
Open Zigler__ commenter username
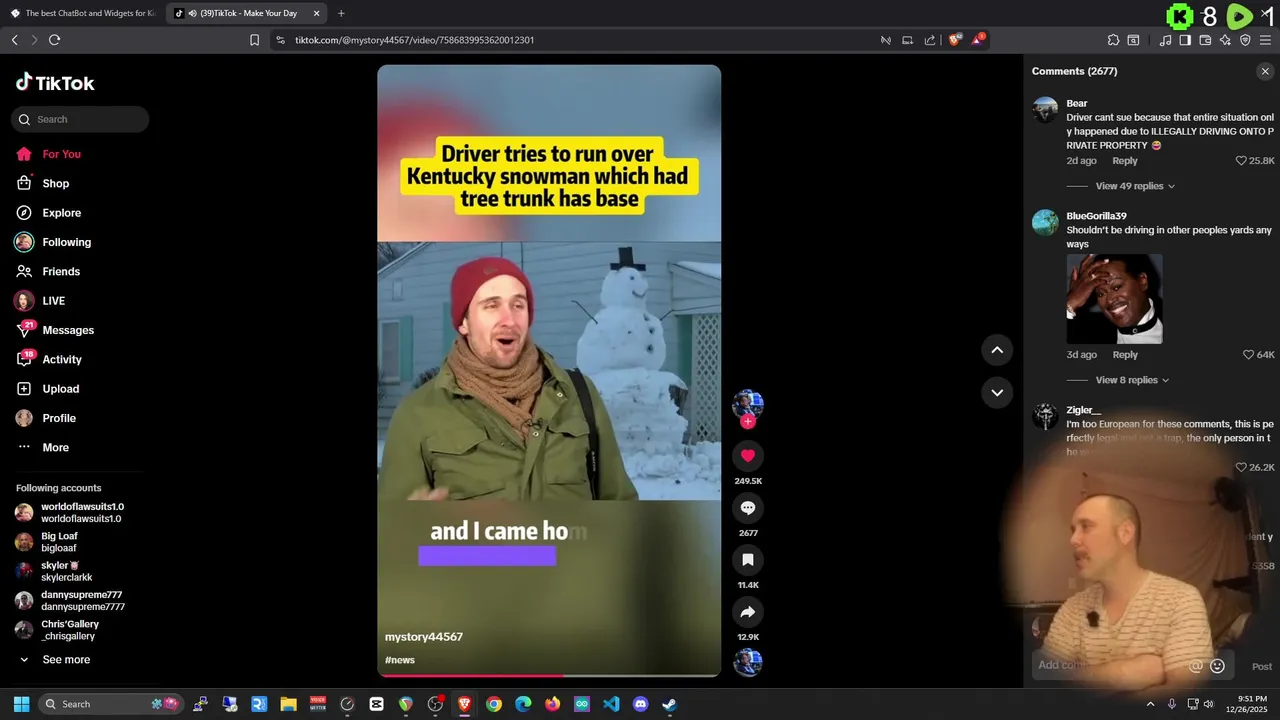pos(1083,410)
